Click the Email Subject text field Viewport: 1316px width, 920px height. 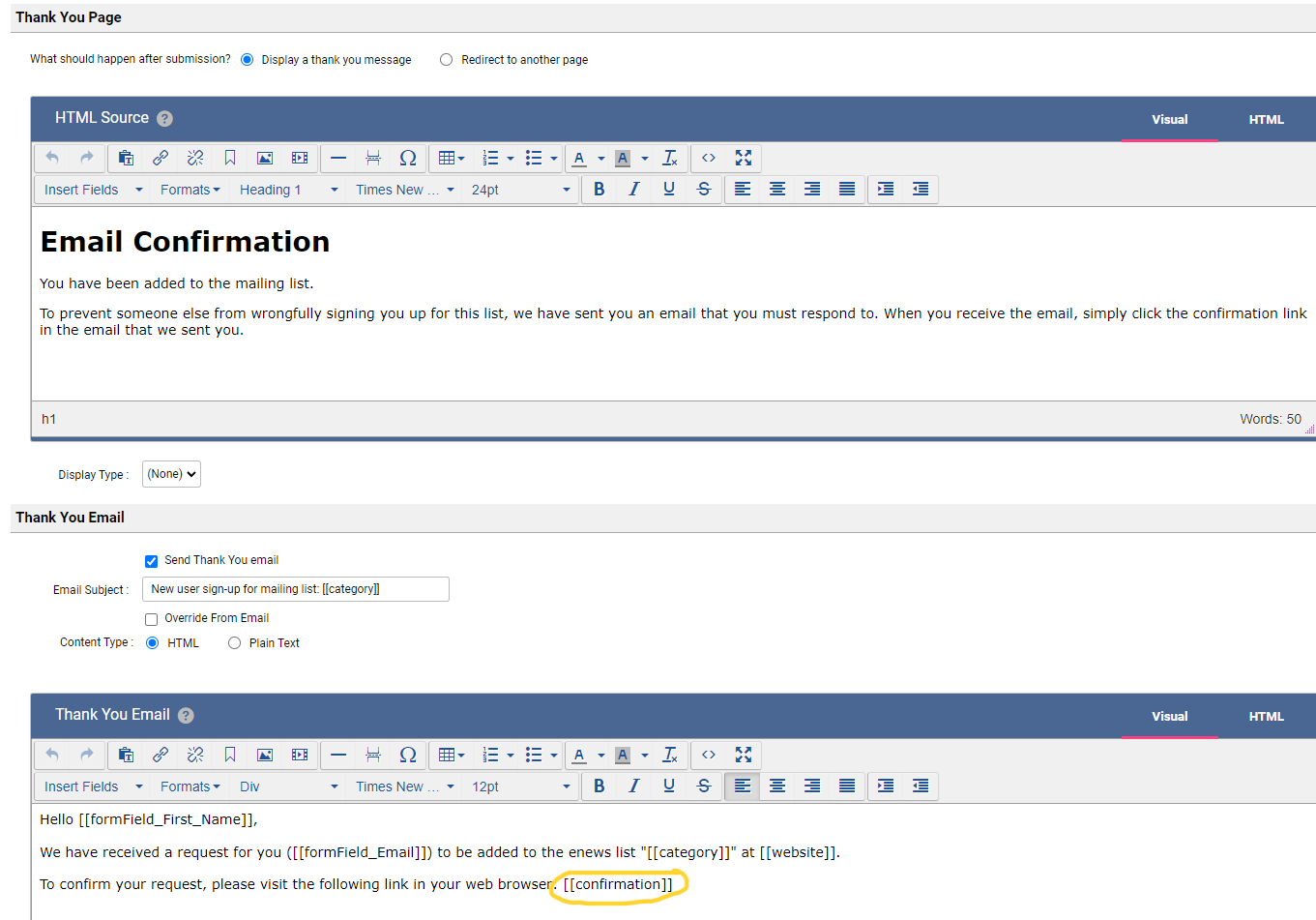tap(295, 589)
